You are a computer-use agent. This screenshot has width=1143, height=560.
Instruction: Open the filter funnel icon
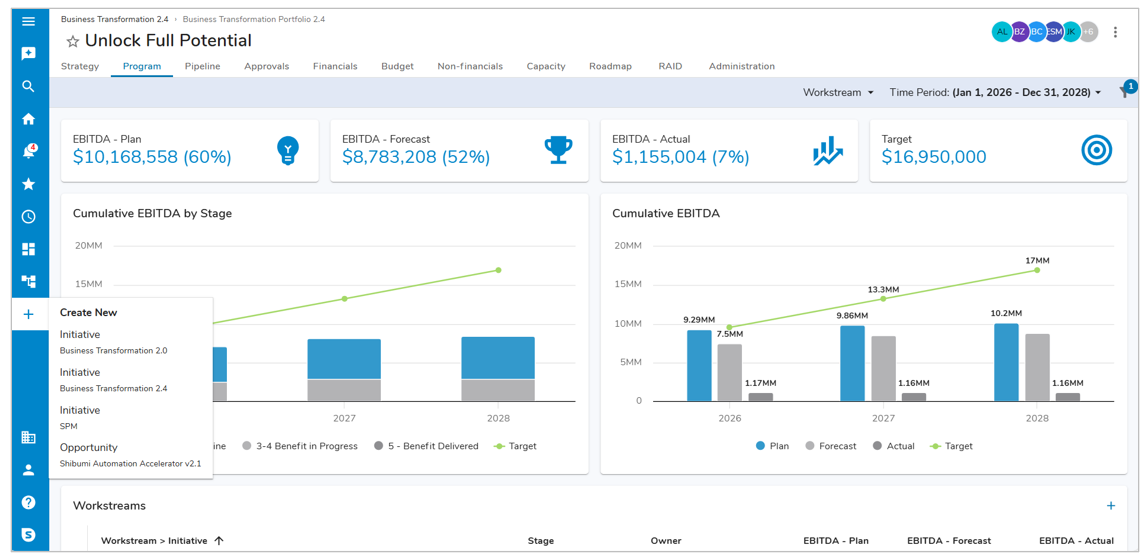(x=1124, y=93)
